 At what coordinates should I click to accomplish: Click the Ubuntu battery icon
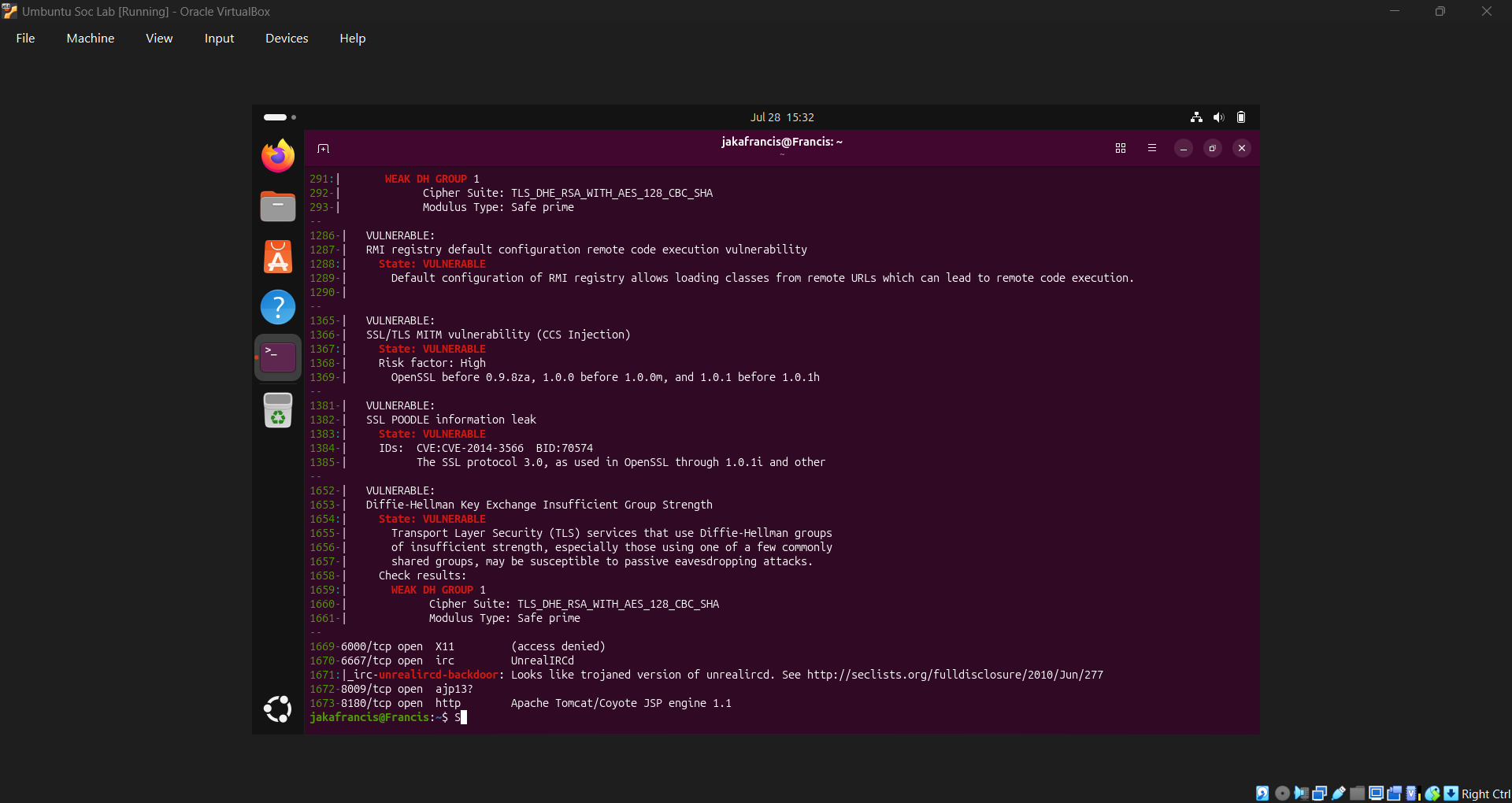(x=1241, y=117)
